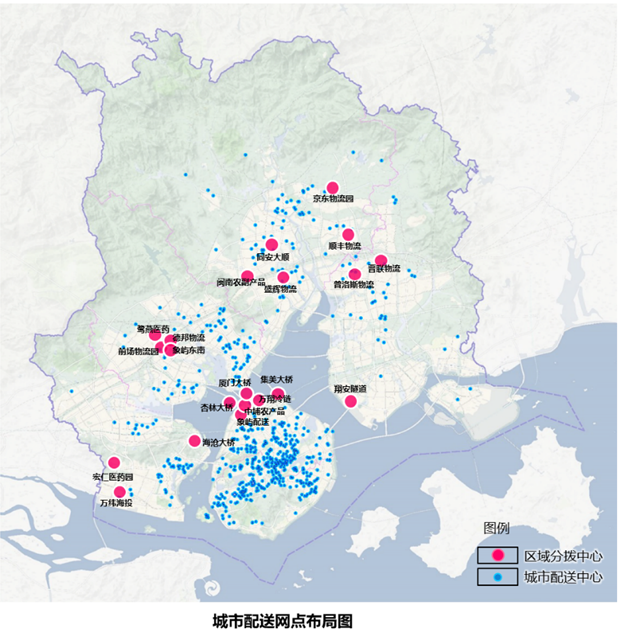This screenshot has height=640, width=640.
Task: Click the blue 城市配送中心 legend swatch
Action: pos(497,578)
